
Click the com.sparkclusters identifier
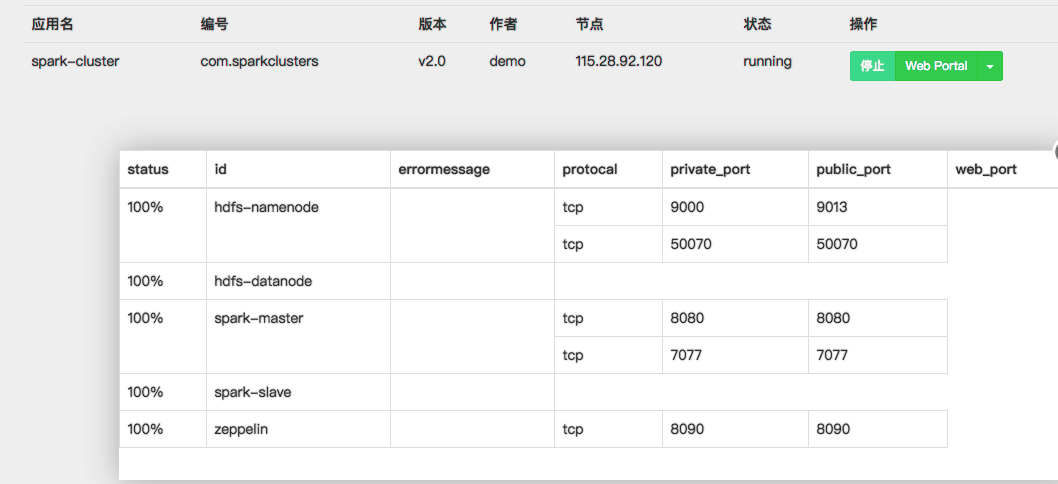[259, 61]
